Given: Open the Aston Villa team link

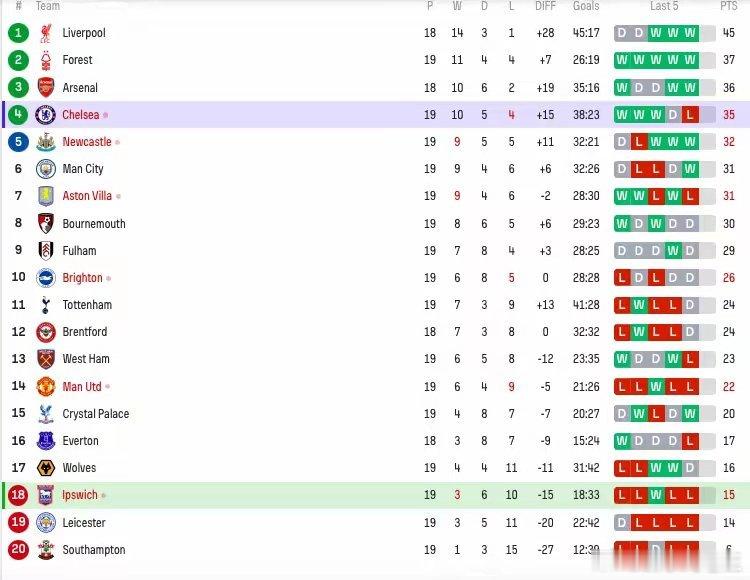Looking at the screenshot, I should pos(87,196).
